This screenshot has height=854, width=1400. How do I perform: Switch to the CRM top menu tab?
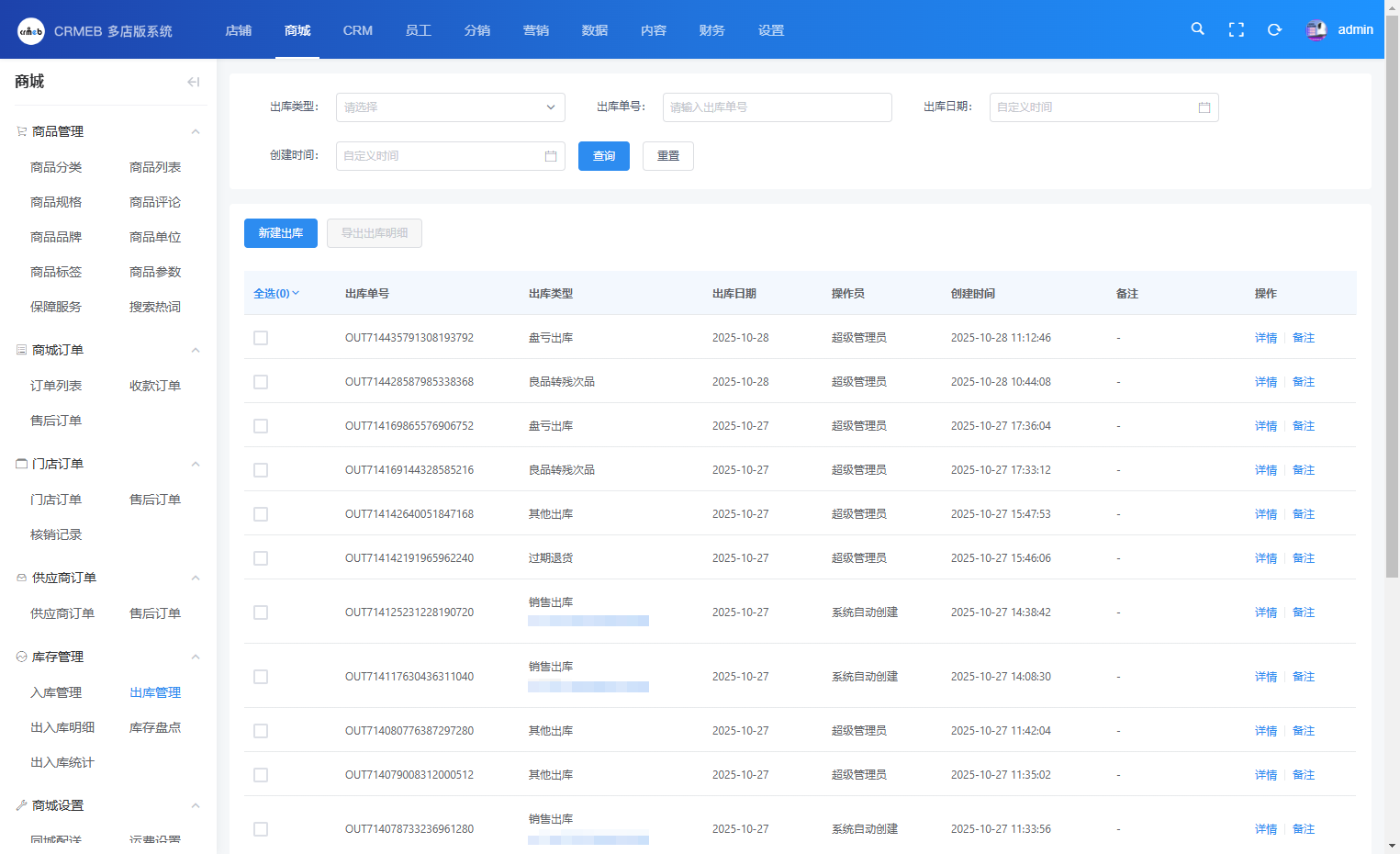click(357, 30)
